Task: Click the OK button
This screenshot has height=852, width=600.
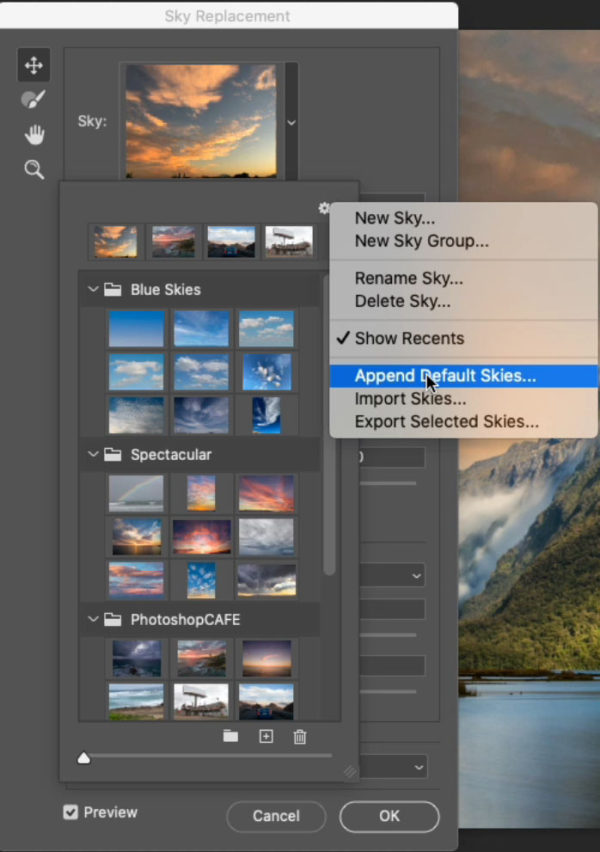Action: coord(389,816)
